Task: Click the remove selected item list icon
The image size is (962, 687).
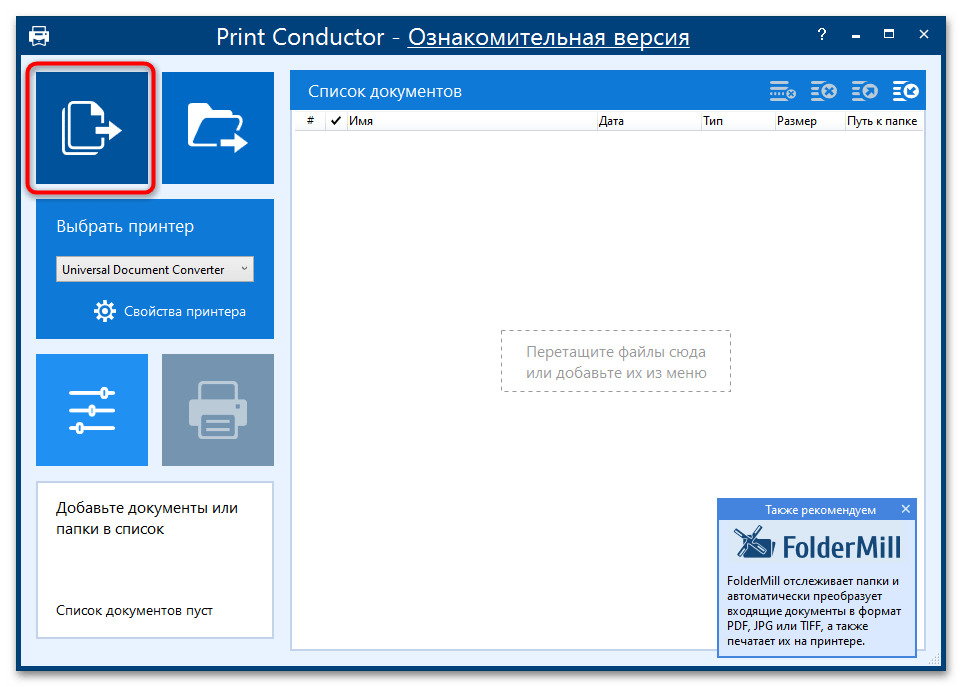Action: click(824, 91)
